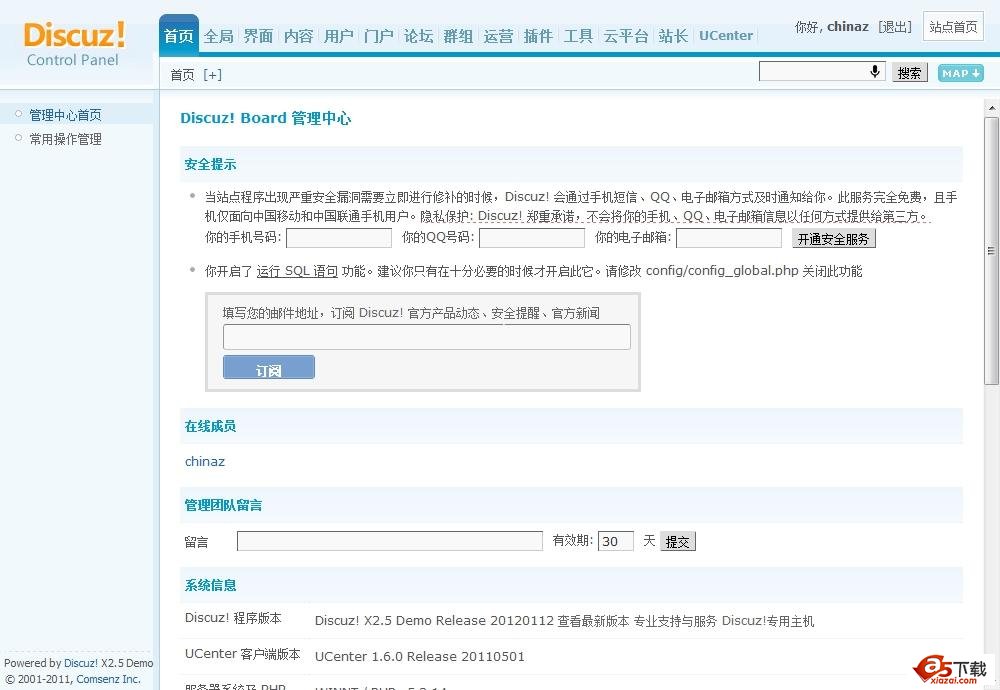Switch to the 站长 menu
The width and height of the screenshot is (1000, 690).
pyautogui.click(x=673, y=36)
